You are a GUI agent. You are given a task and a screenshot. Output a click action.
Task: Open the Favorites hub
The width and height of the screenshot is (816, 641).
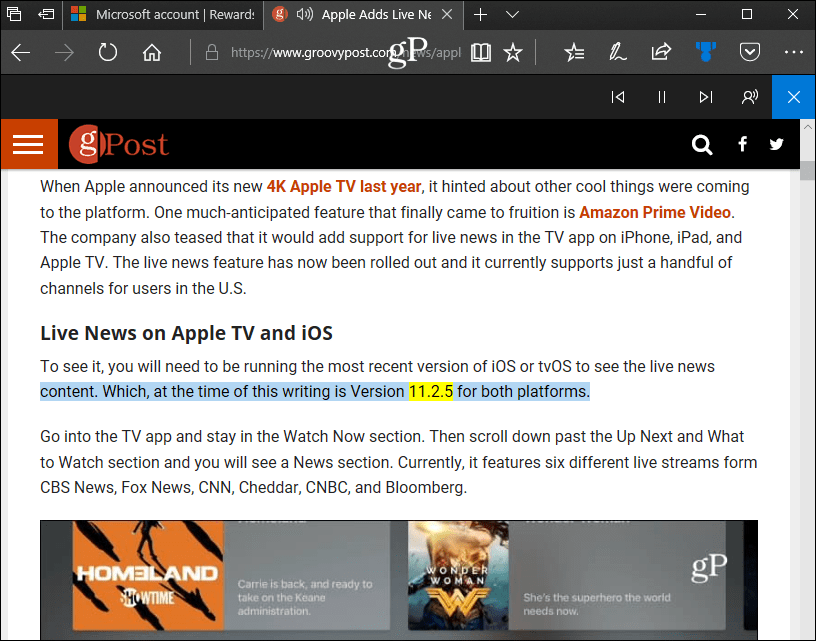[574, 52]
